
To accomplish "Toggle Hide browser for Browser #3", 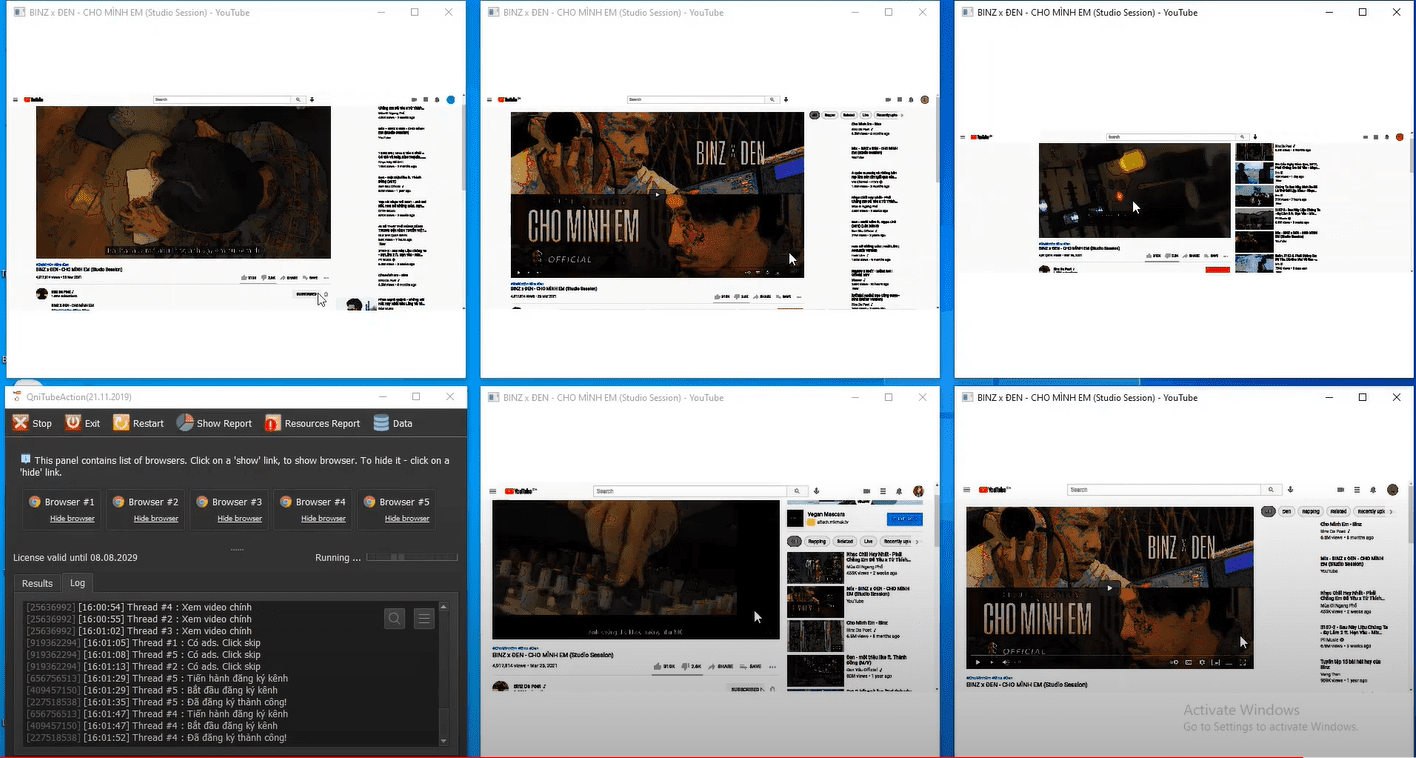I will click(x=240, y=519).
